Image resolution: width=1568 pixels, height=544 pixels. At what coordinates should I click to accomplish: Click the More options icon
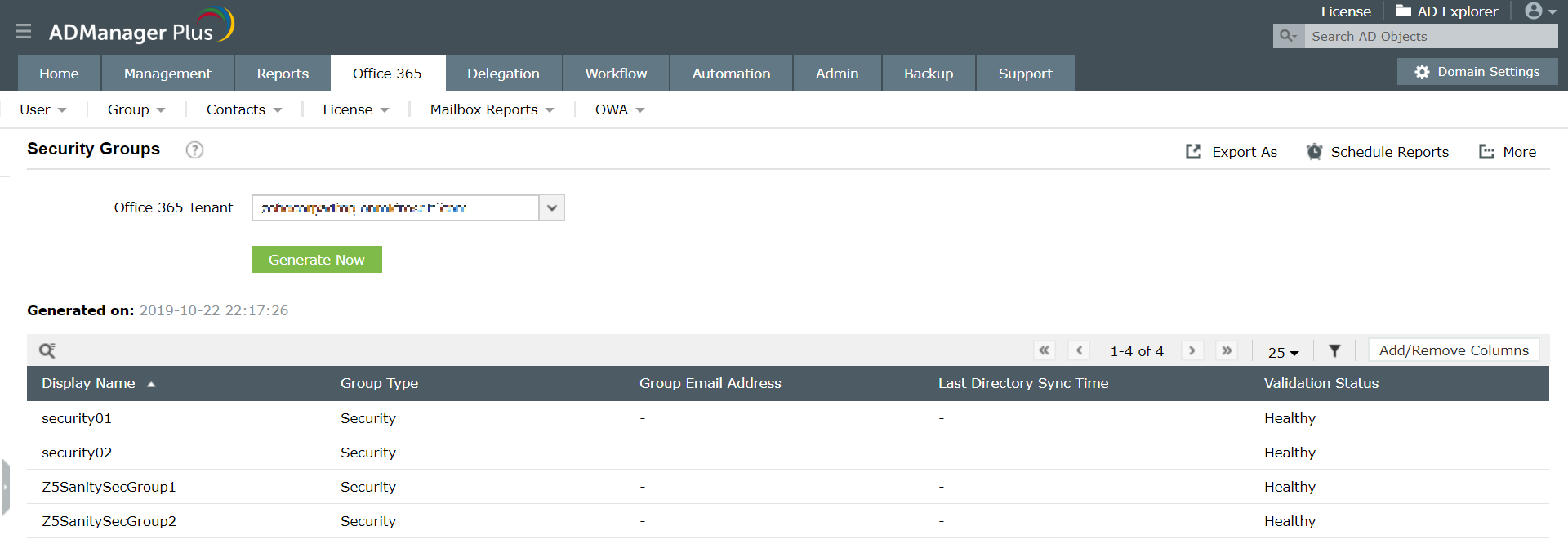click(x=1486, y=152)
